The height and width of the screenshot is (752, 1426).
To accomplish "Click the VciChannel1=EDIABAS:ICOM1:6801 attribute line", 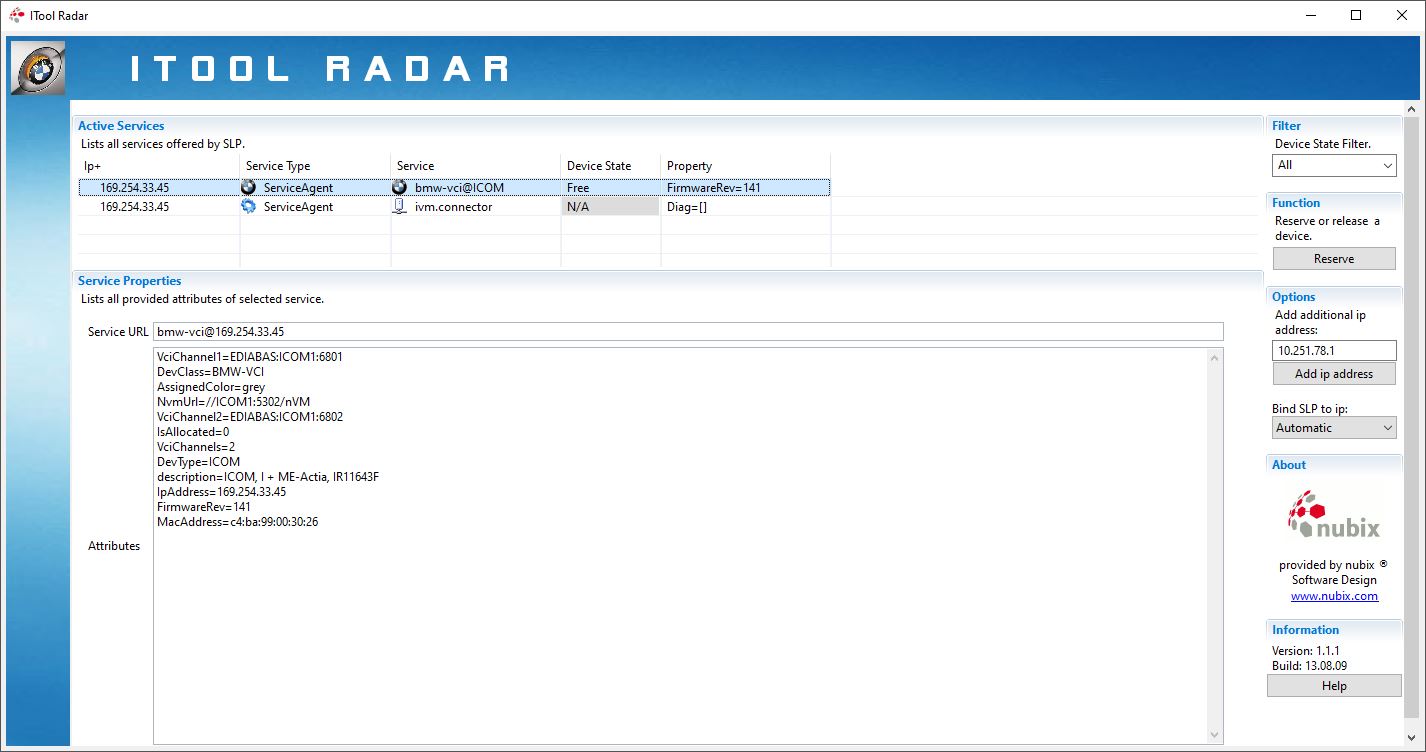I will tap(250, 356).
